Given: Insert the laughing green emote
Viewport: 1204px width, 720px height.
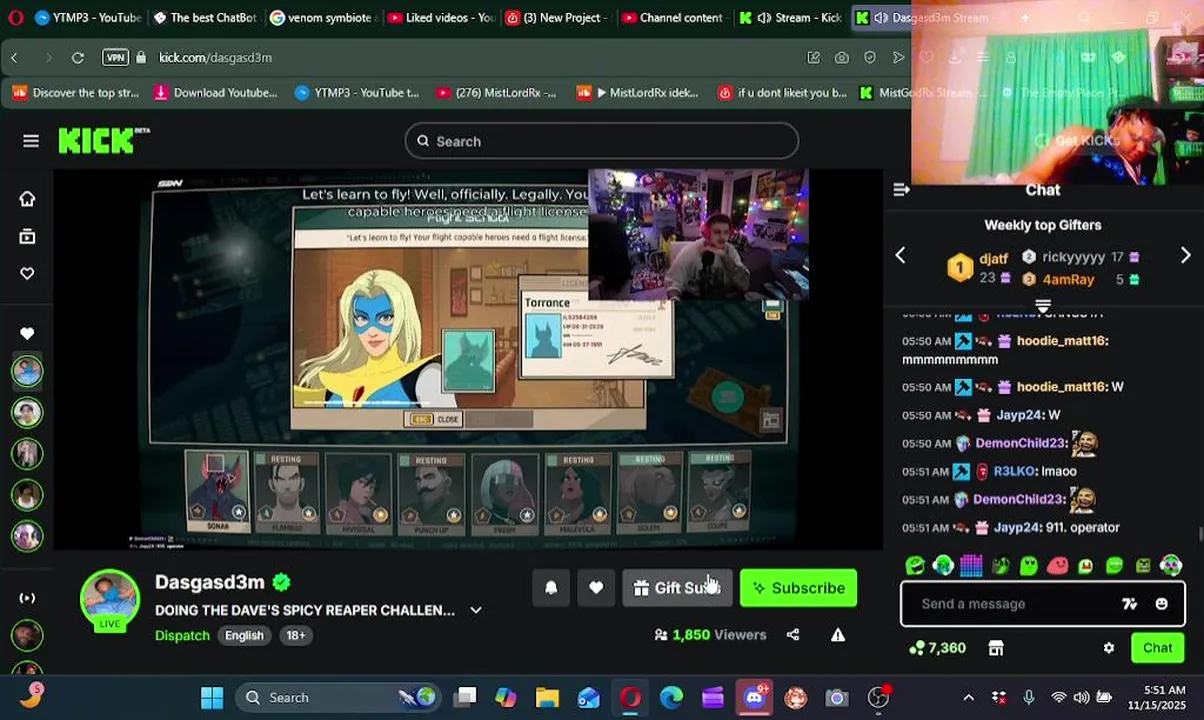Looking at the screenshot, I should [x=914, y=566].
